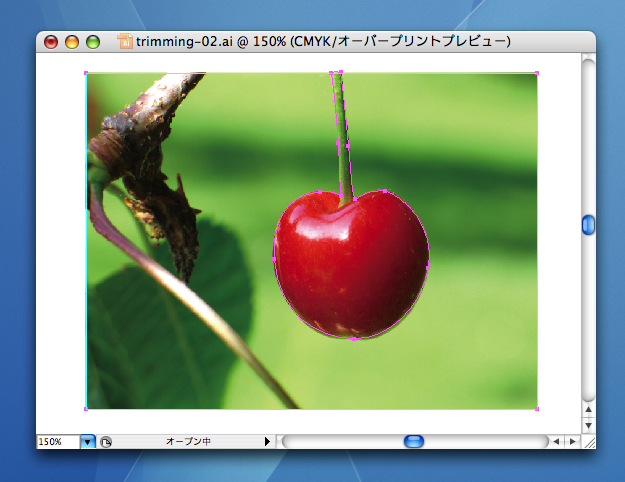Click the Version Cue status icon
The width and height of the screenshot is (625, 482).
pyautogui.click(x=106, y=442)
